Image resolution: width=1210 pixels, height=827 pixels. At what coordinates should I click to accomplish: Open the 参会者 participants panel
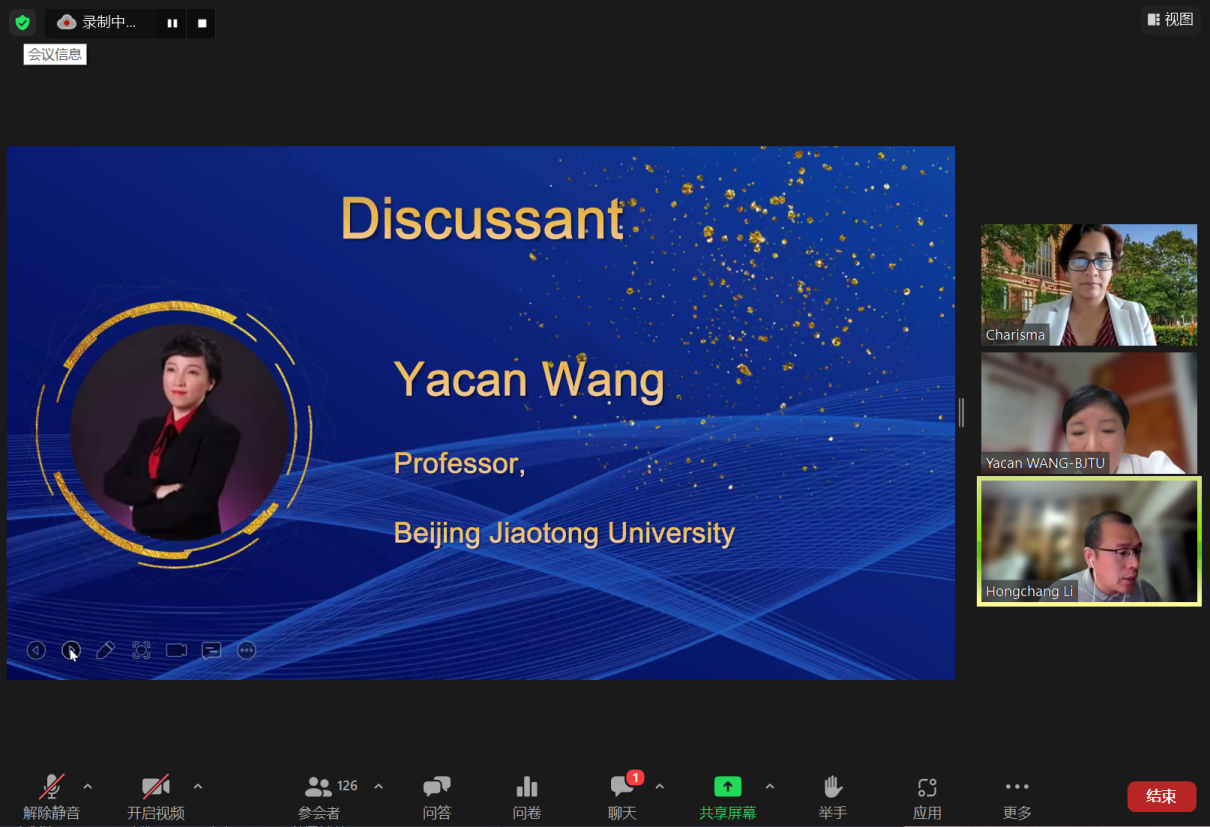tap(320, 797)
